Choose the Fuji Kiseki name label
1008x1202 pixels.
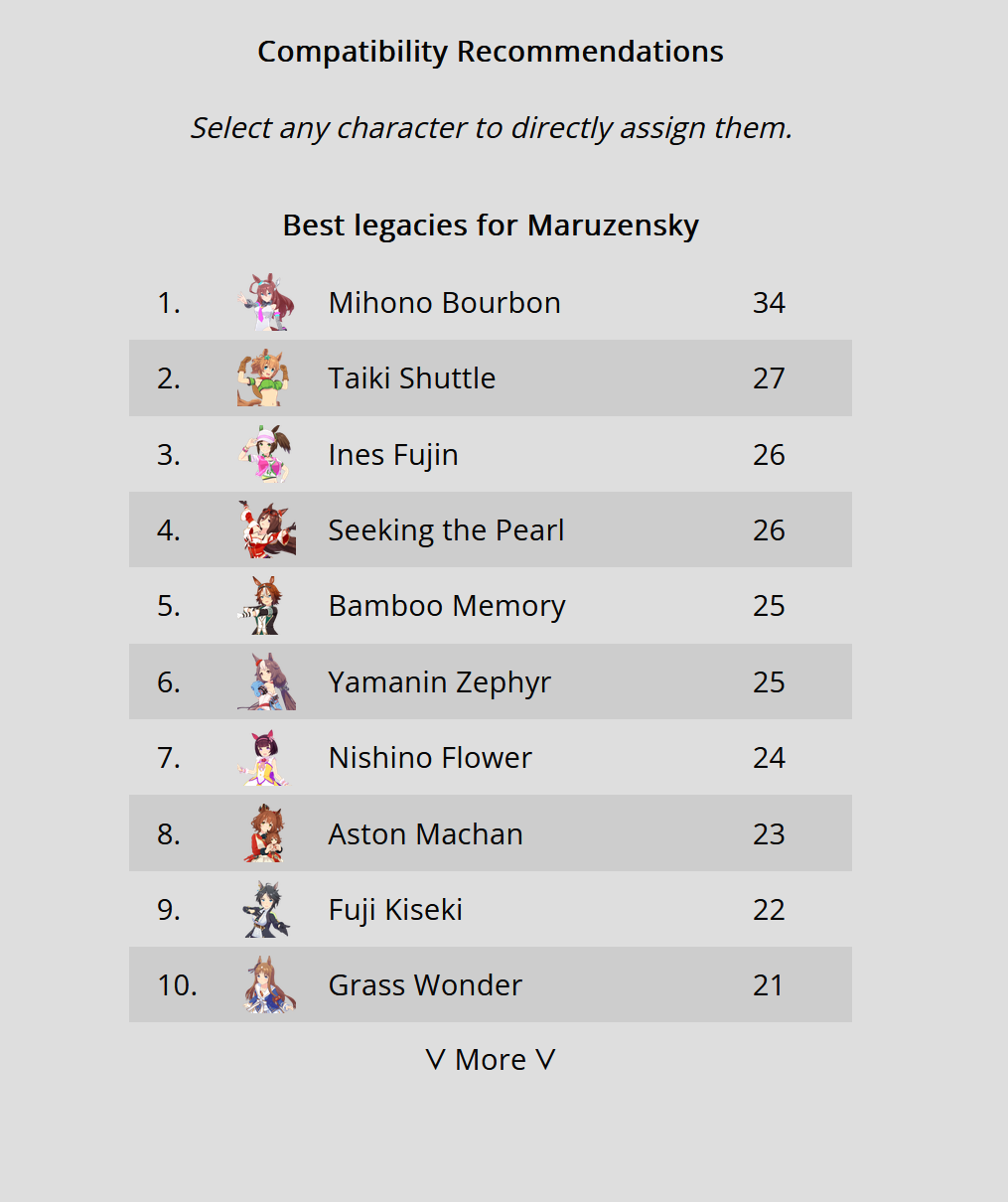(x=396, y=909)
